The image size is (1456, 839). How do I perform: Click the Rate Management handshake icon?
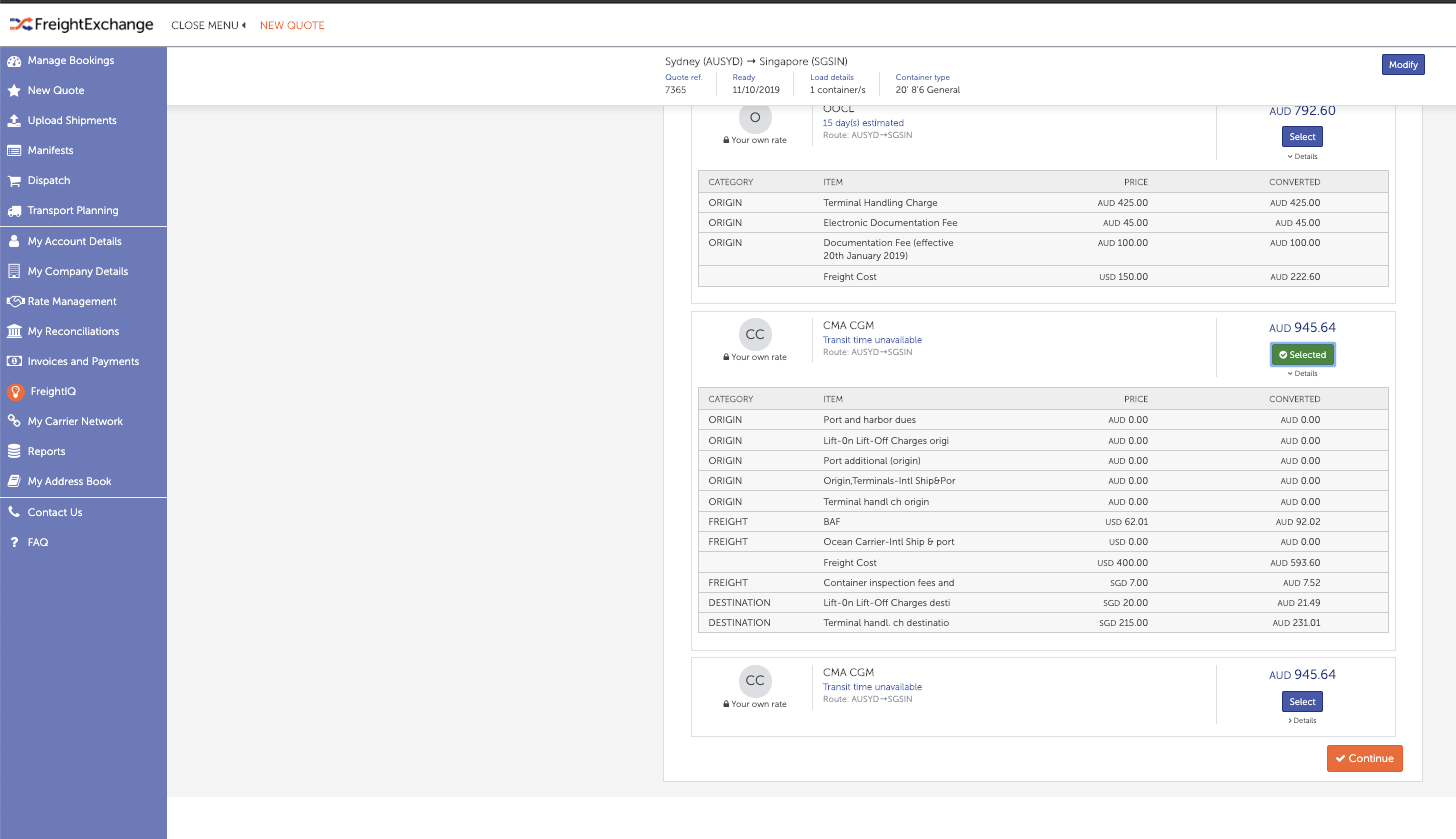point(15,301)
